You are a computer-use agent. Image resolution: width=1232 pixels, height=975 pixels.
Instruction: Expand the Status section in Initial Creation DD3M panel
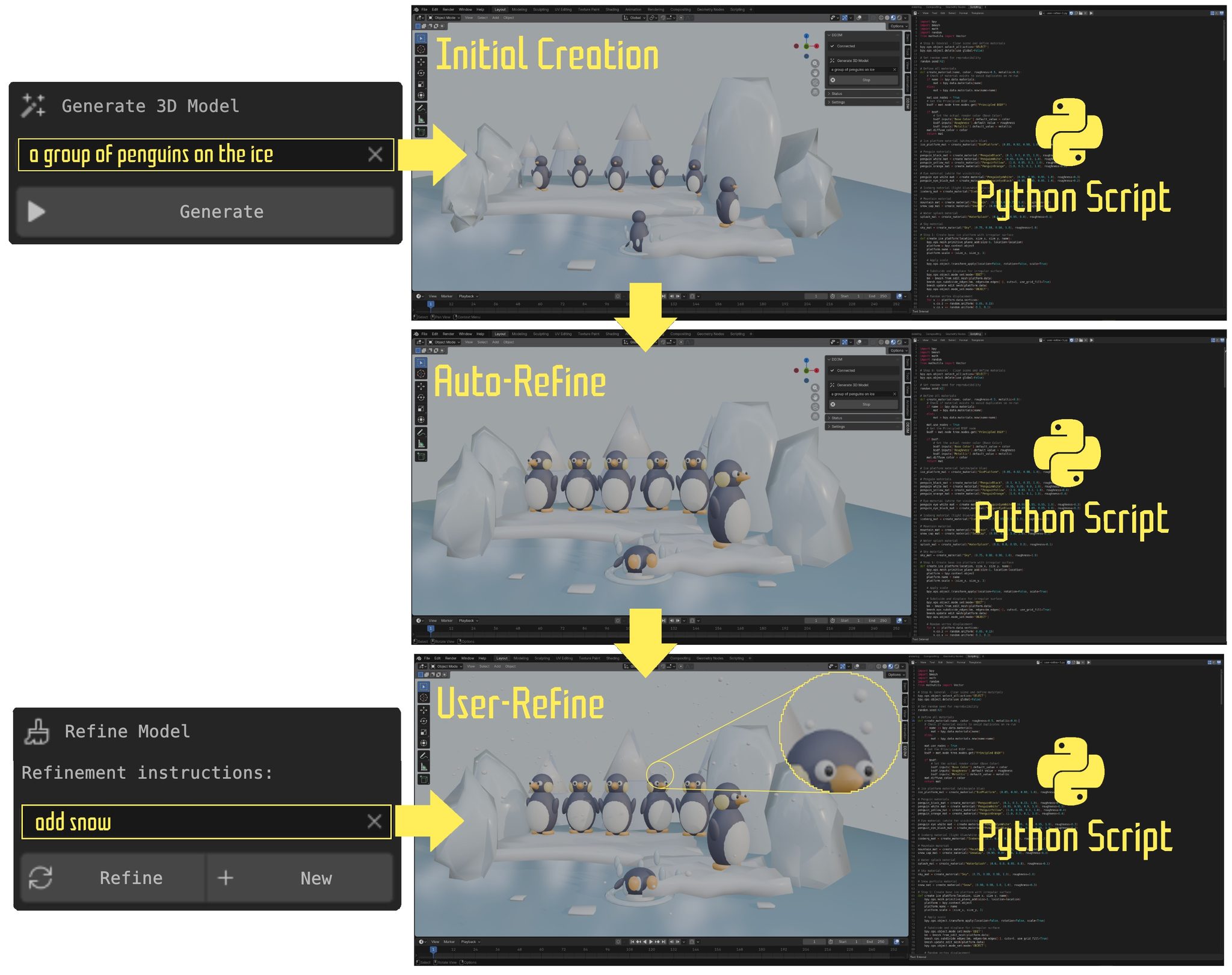(863, 93)
